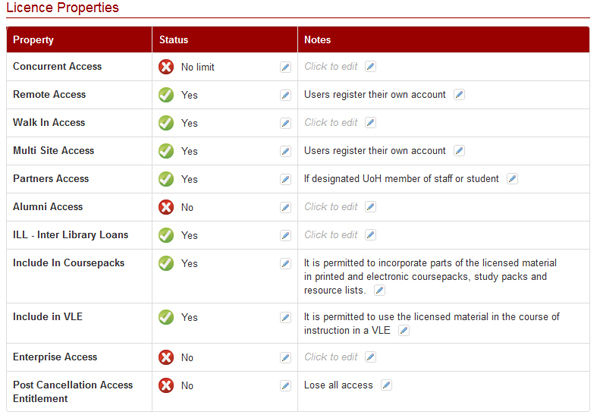Screen dimensions: 600x418
Task: Toggle the red X for Concurrent Access
Action: click(x=166, y=67)
